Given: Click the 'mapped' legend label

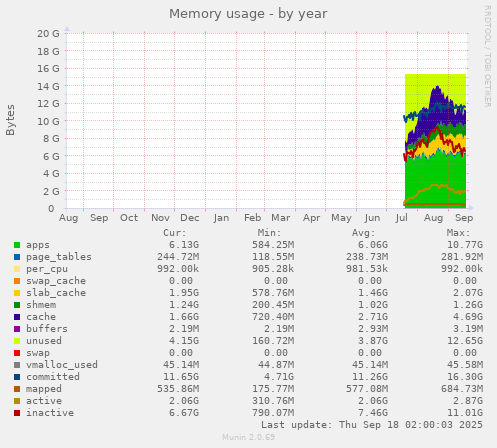Looking at the screenshot, I should point(44,389).
